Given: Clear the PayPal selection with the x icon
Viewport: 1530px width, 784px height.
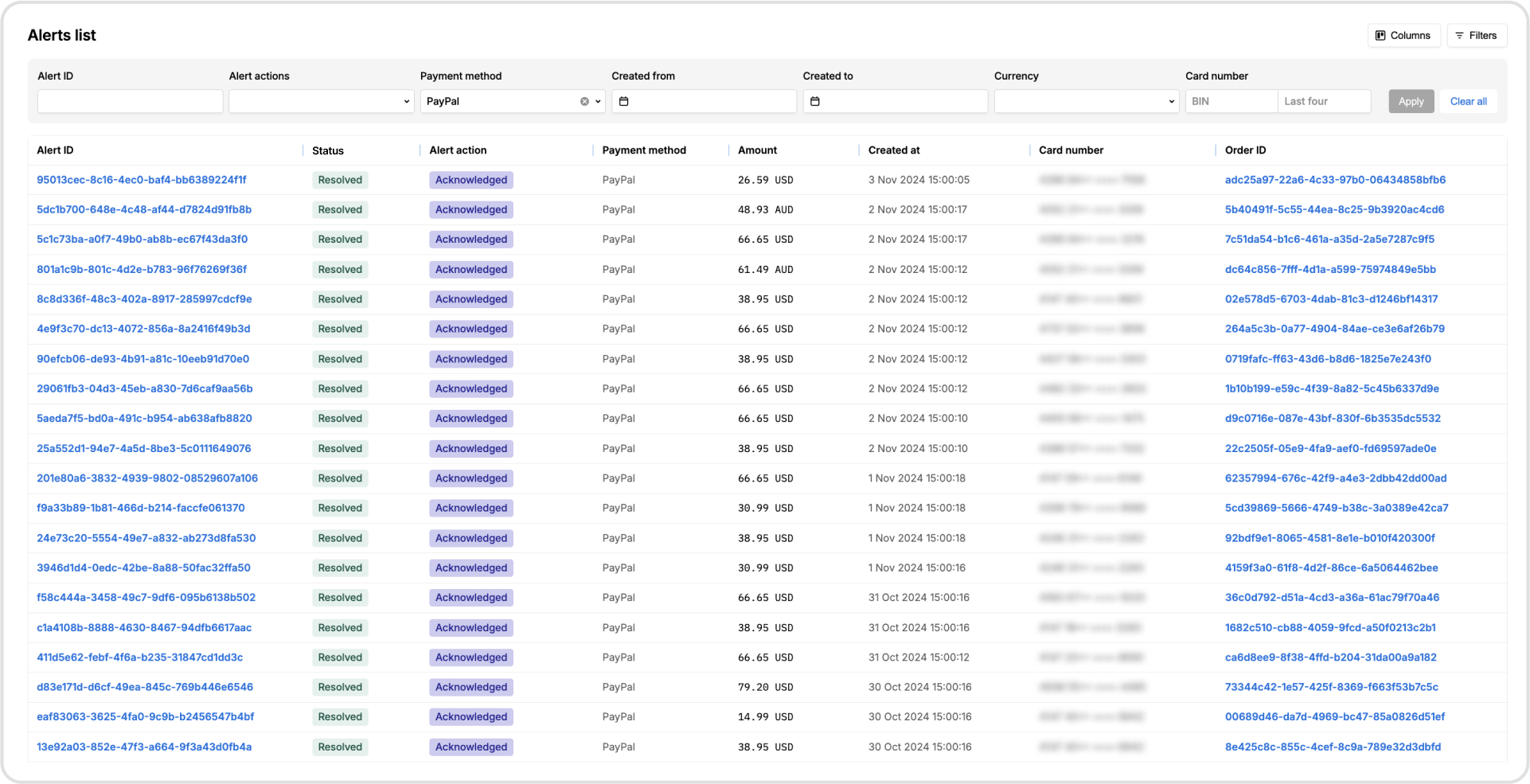Looking at the screenshot, I should point(585,101).
